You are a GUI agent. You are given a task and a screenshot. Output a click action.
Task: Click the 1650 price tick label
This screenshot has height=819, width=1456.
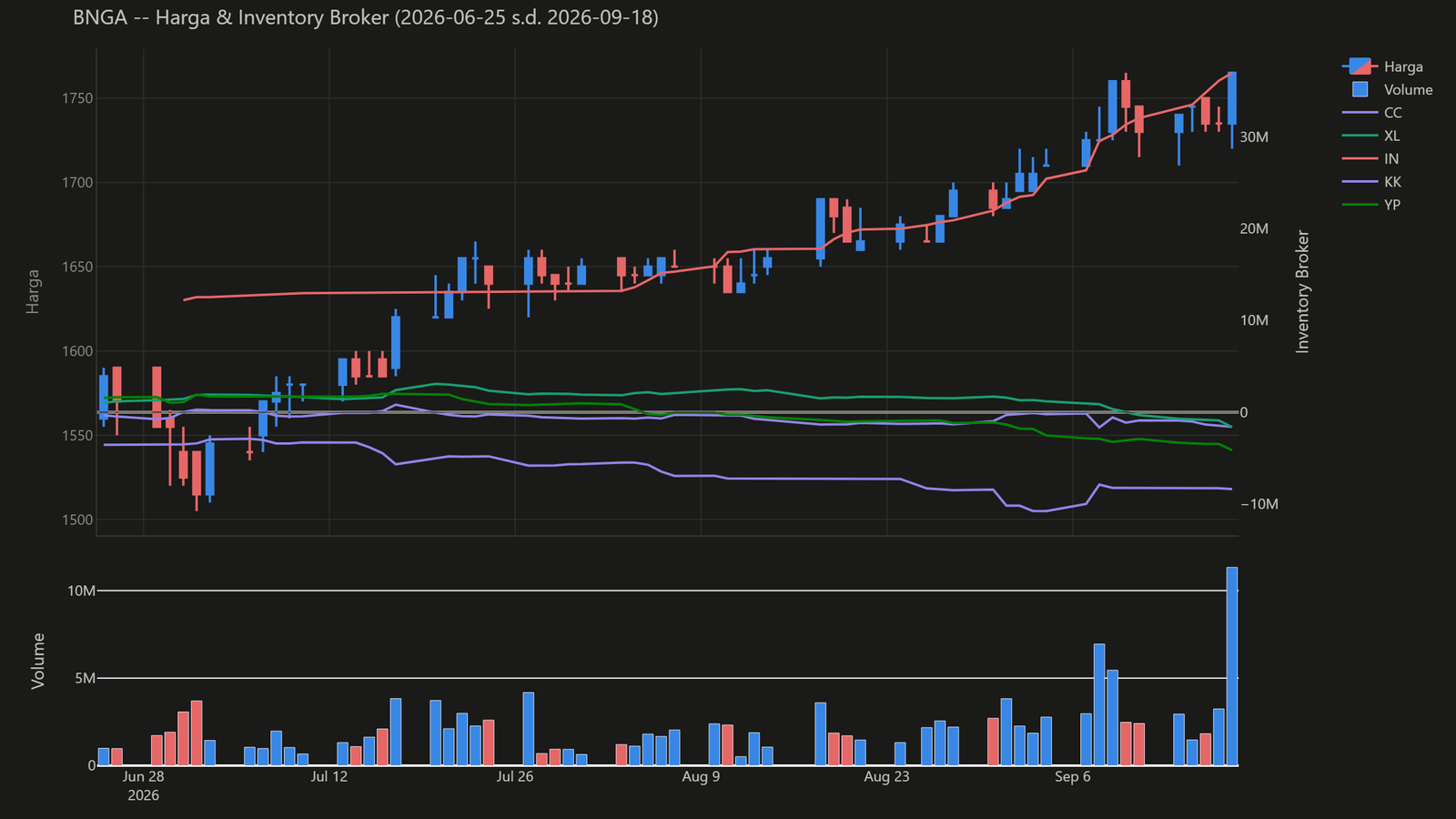tap(76, 268)
